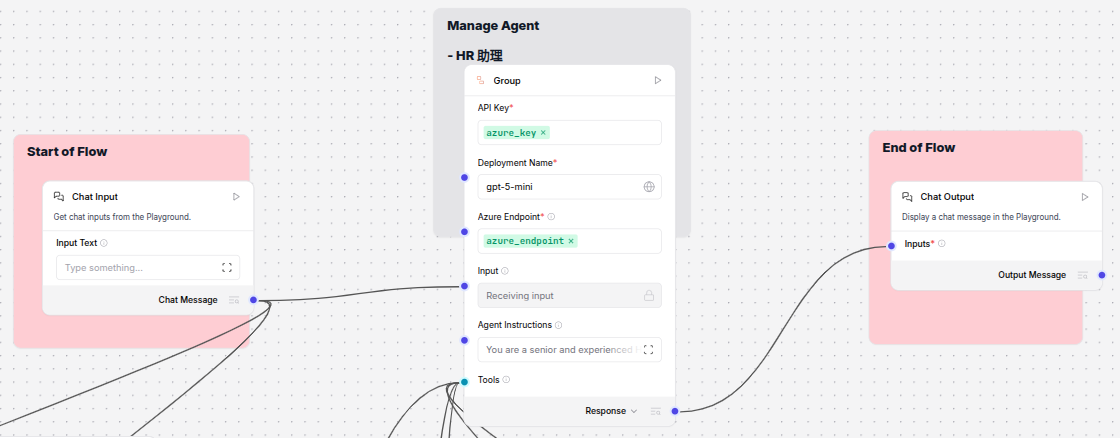Select the Manage Agent note heading
1120x438 pixels.
point(493,26)
